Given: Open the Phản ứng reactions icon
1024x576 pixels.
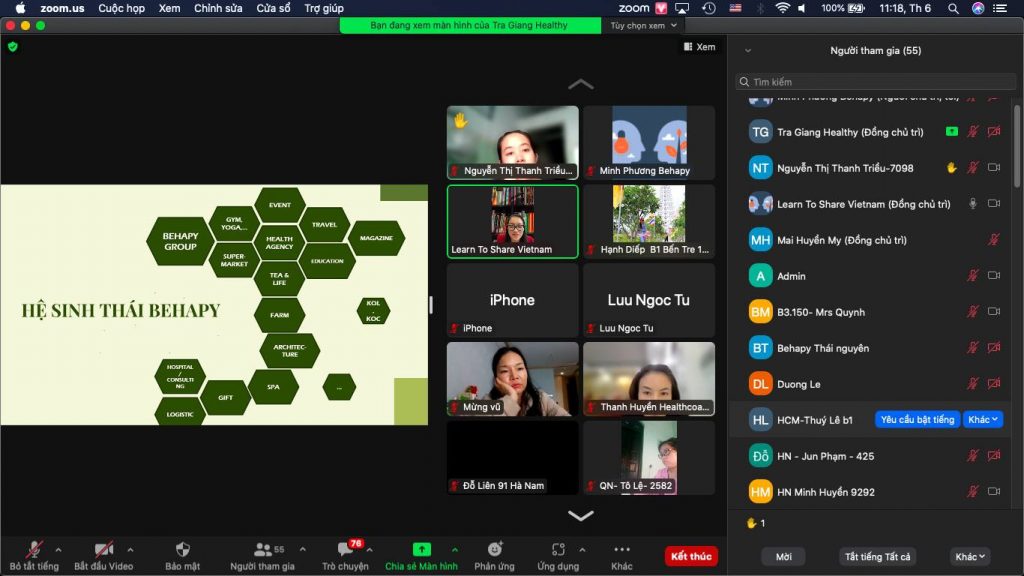Looking at the screenshot, I should 494,549.
